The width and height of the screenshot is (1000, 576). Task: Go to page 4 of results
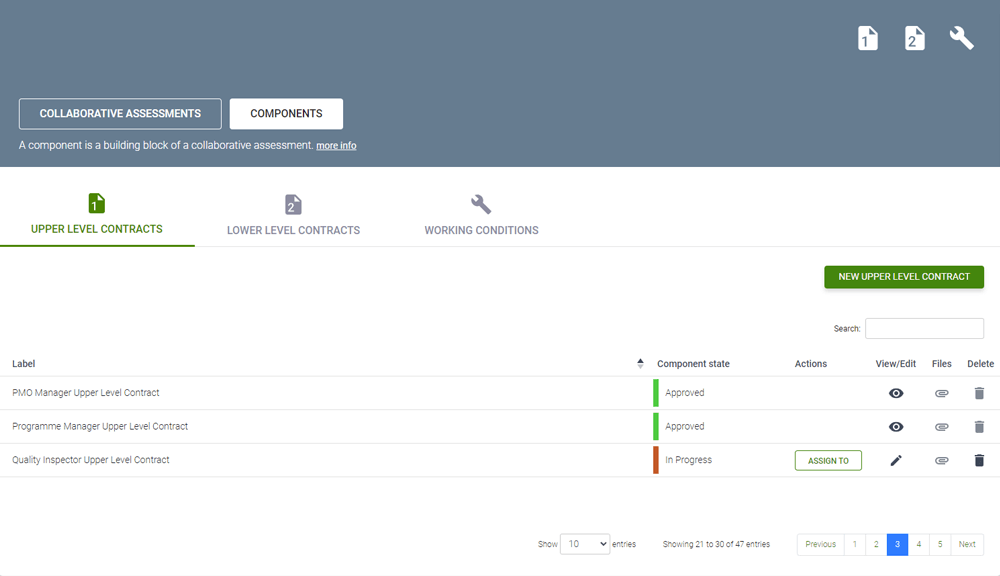[918, 544]
